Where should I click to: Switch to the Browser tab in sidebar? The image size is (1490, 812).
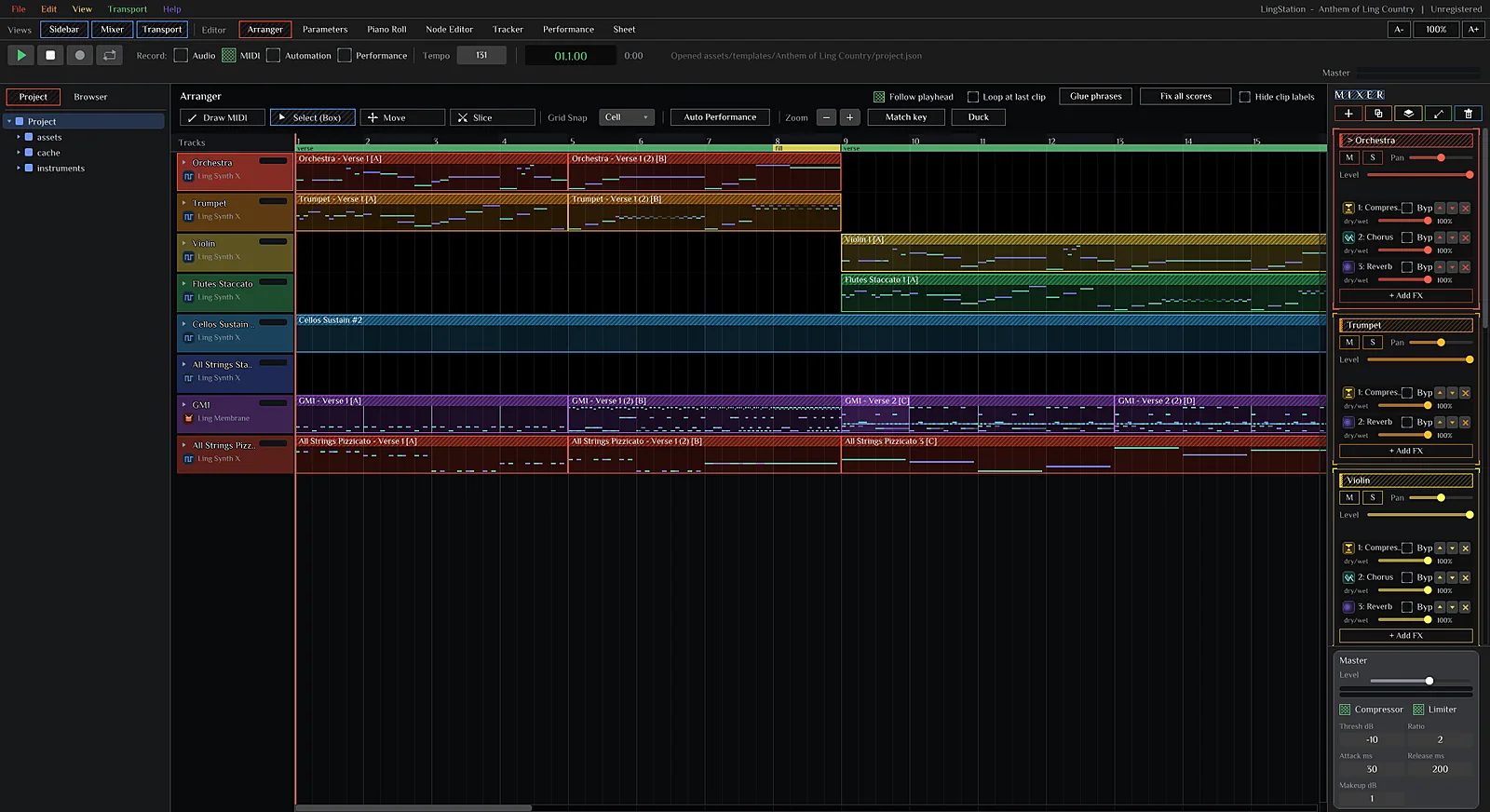pos(90,97)
